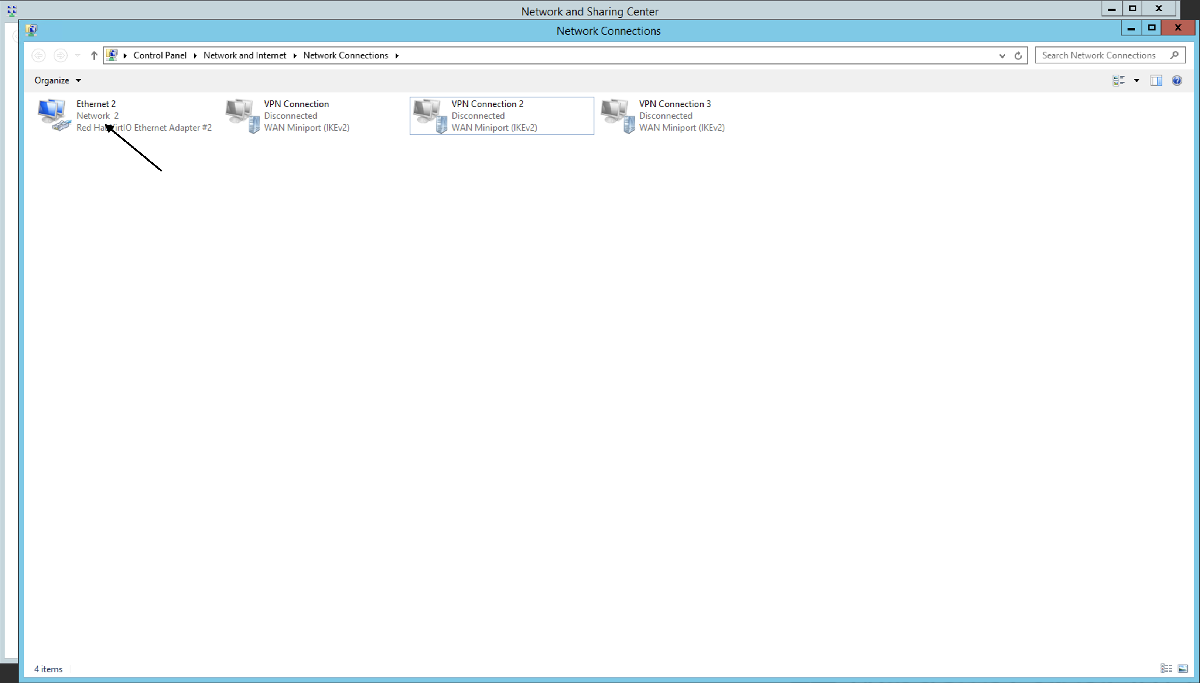Open Network and Internet from breadcrumb
Viewport: 1200px width, 683px height.
(244, 55)
